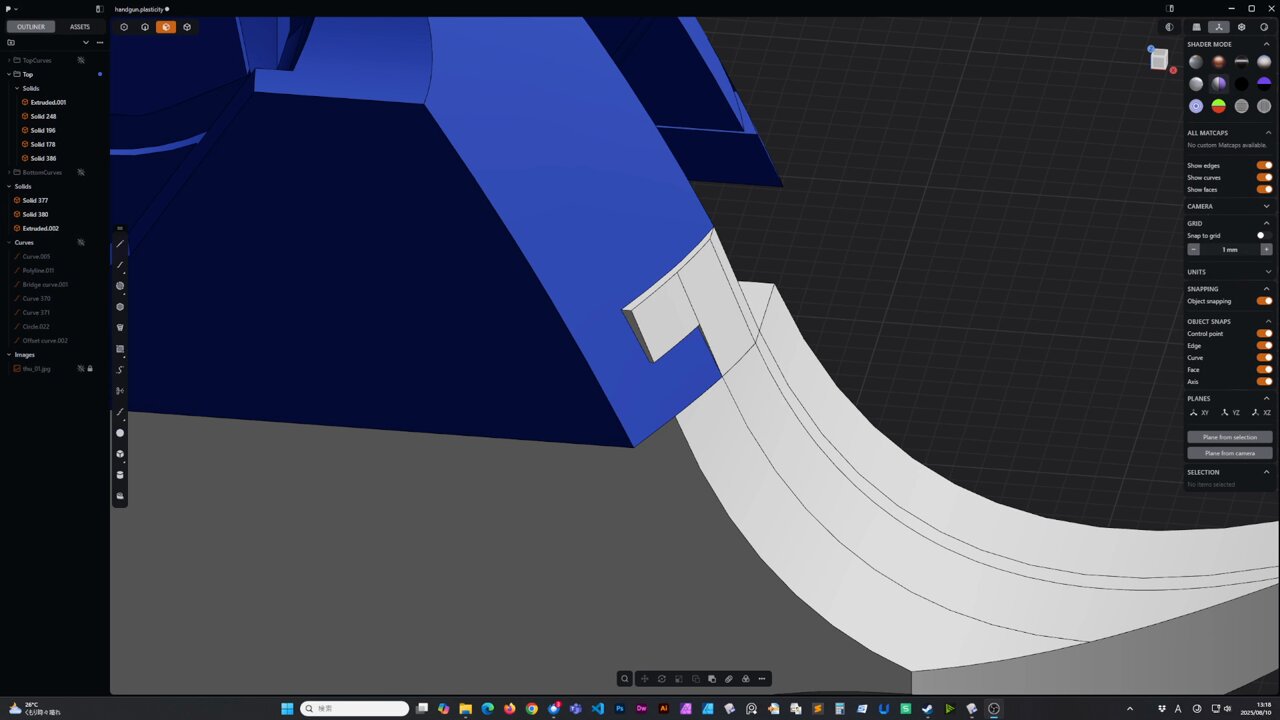Open Photoshop from the taskbar
The width and height of the screenshot is (1280, 720).
[x=620, y=708]
